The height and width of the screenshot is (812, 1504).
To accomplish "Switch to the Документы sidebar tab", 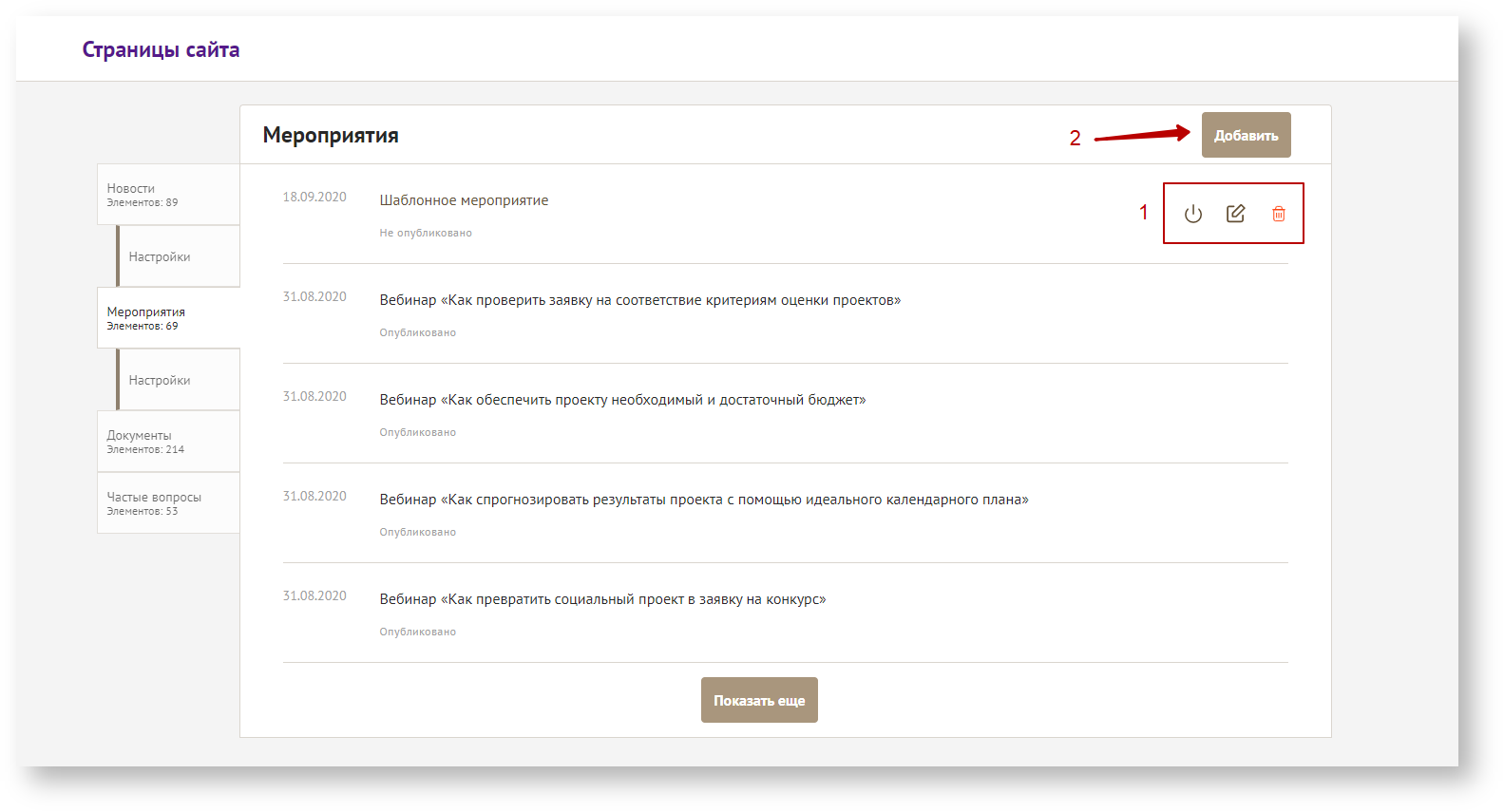I will point(168,442).
